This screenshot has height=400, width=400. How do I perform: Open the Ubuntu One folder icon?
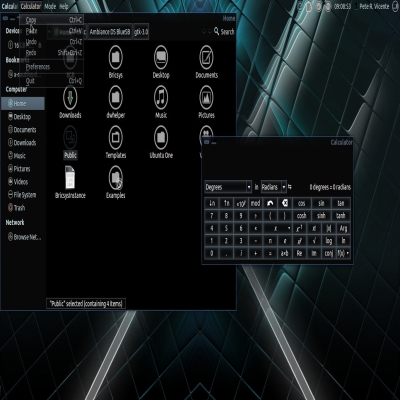click(x=161, y=137)
